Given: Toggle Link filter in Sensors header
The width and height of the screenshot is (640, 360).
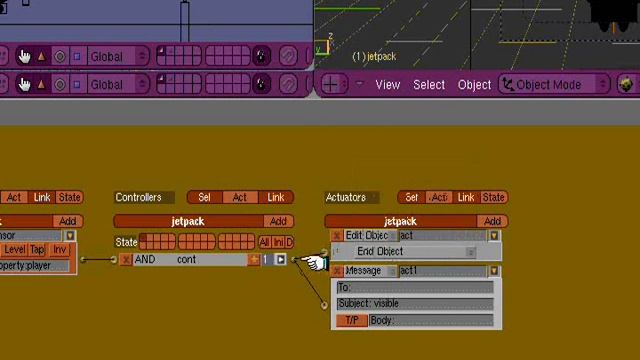Looking at the screenshot, I should pos(42,198).
